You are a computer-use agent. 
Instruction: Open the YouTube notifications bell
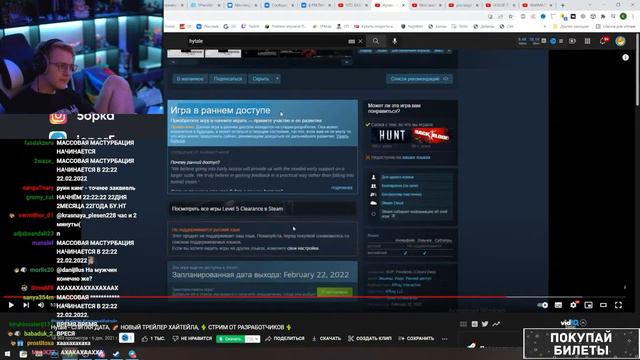pyautogui.click(x=603, y=41)
